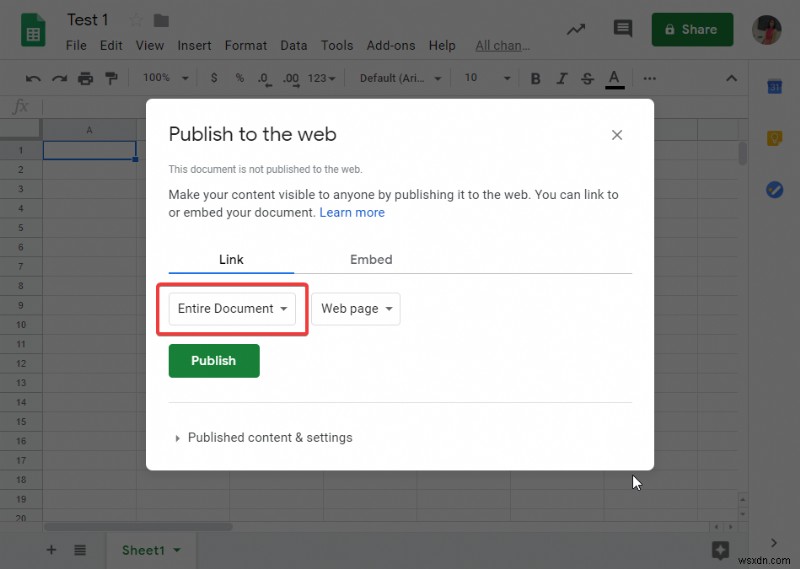Open the Entire Document dropdown
This screenshot has height=569, width=800.
pos(232,309)
